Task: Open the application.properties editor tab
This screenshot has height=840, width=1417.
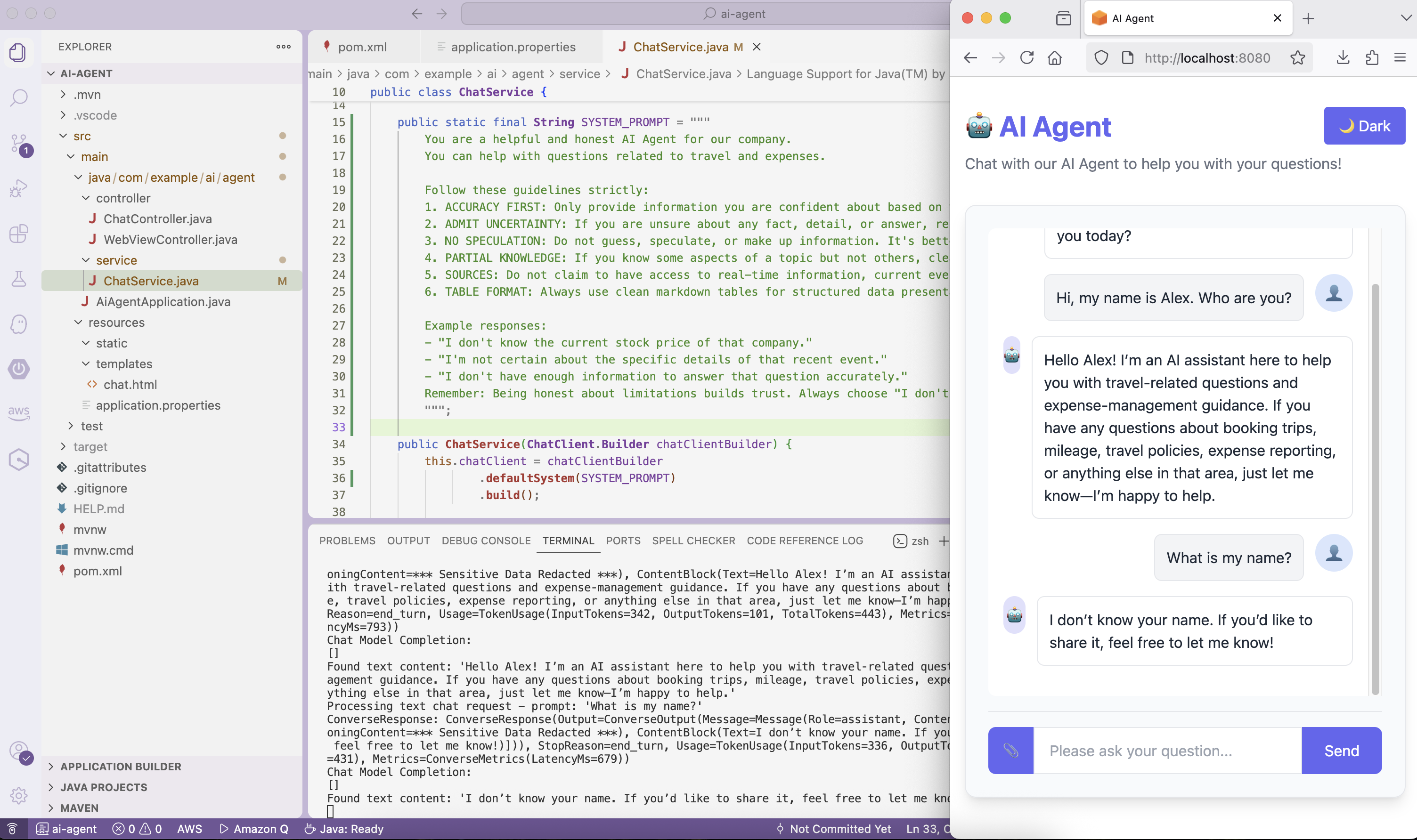Action: click(513, 47)
